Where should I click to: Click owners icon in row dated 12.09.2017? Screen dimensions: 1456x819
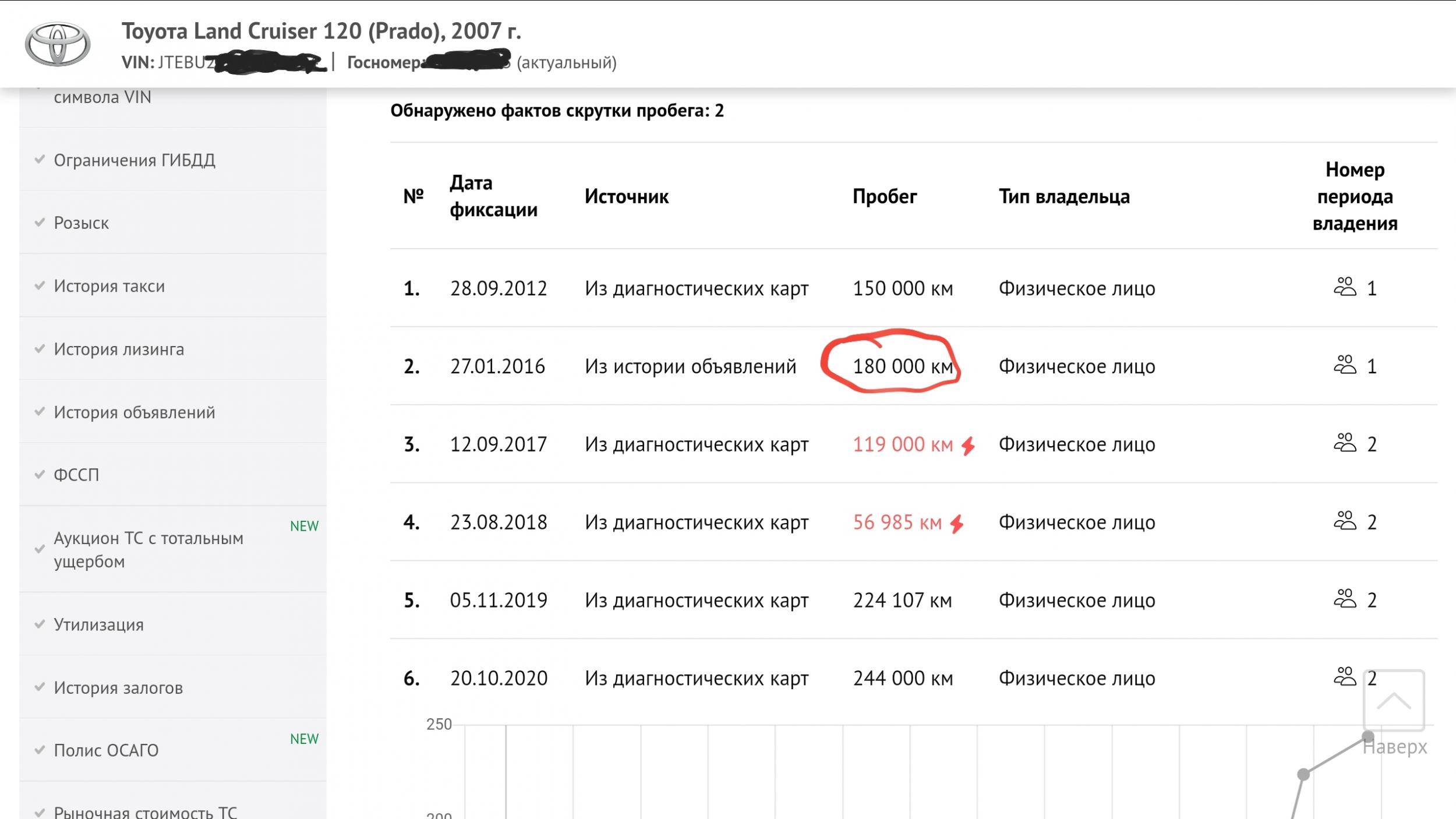[x=1345, y=443]
